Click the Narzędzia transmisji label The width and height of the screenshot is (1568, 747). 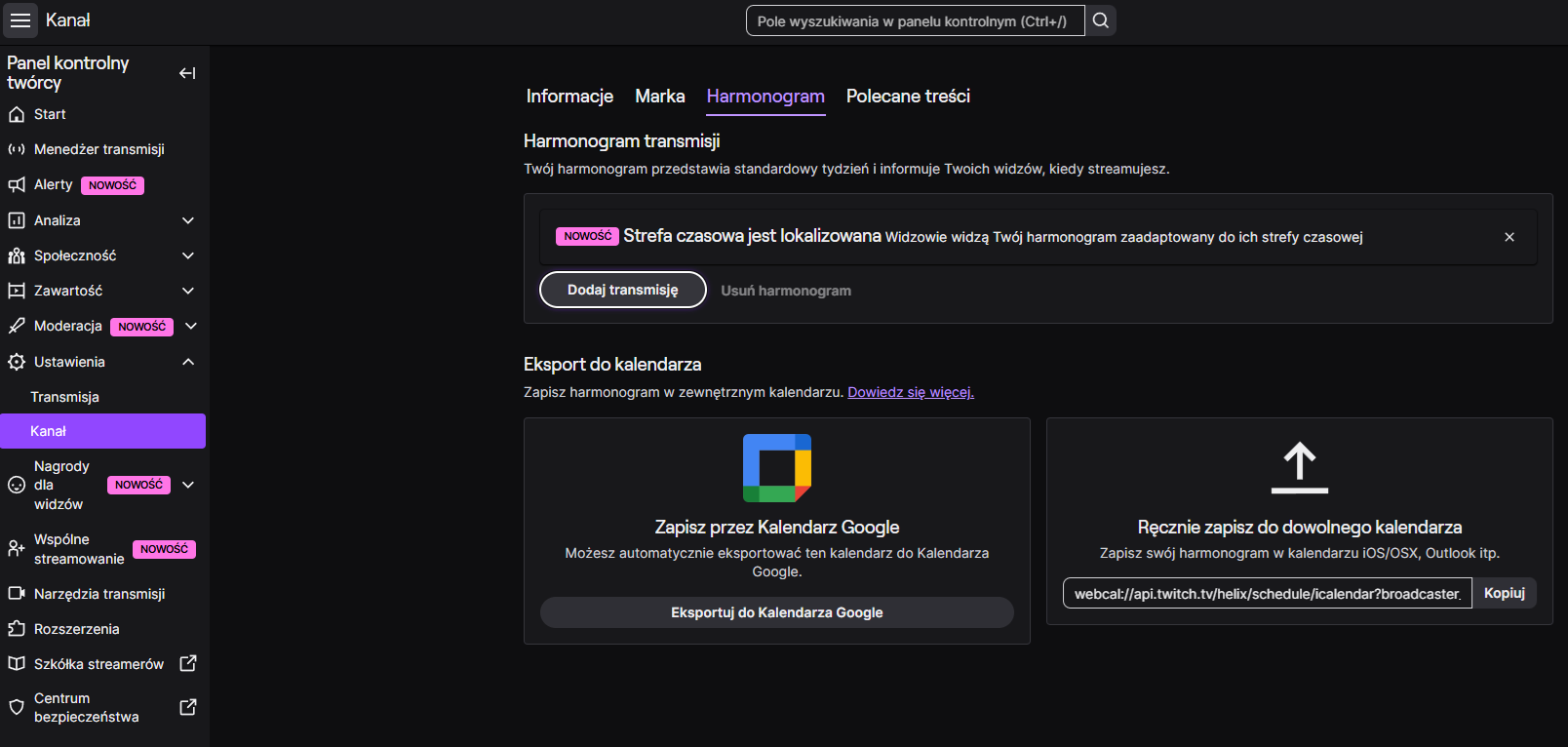[99, 594]
